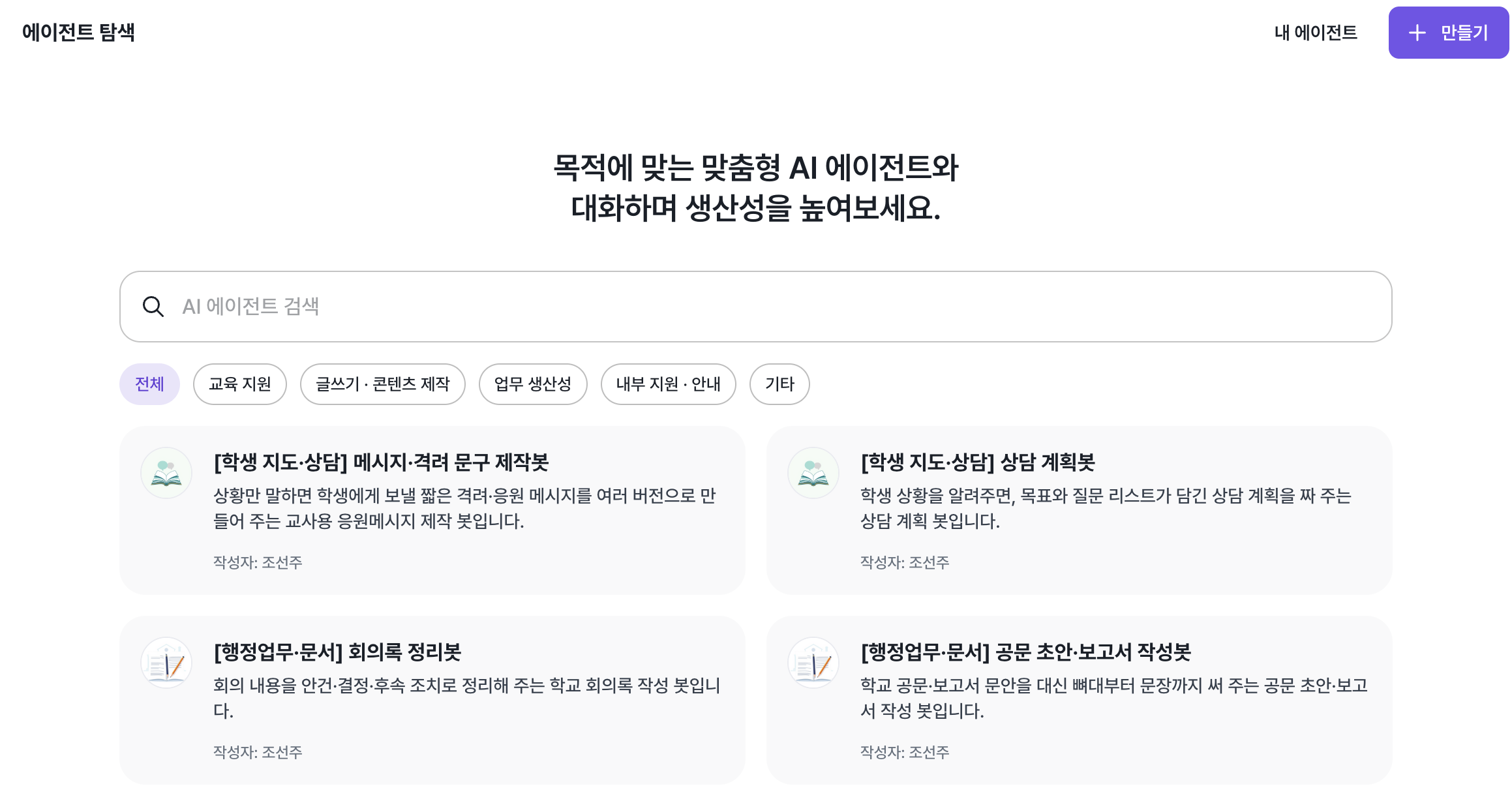The width and height of the screenshot is (1512, 801).
Task: Enable the 내부 지원 · 안내 filter
Action: click(x=668, y=384)
